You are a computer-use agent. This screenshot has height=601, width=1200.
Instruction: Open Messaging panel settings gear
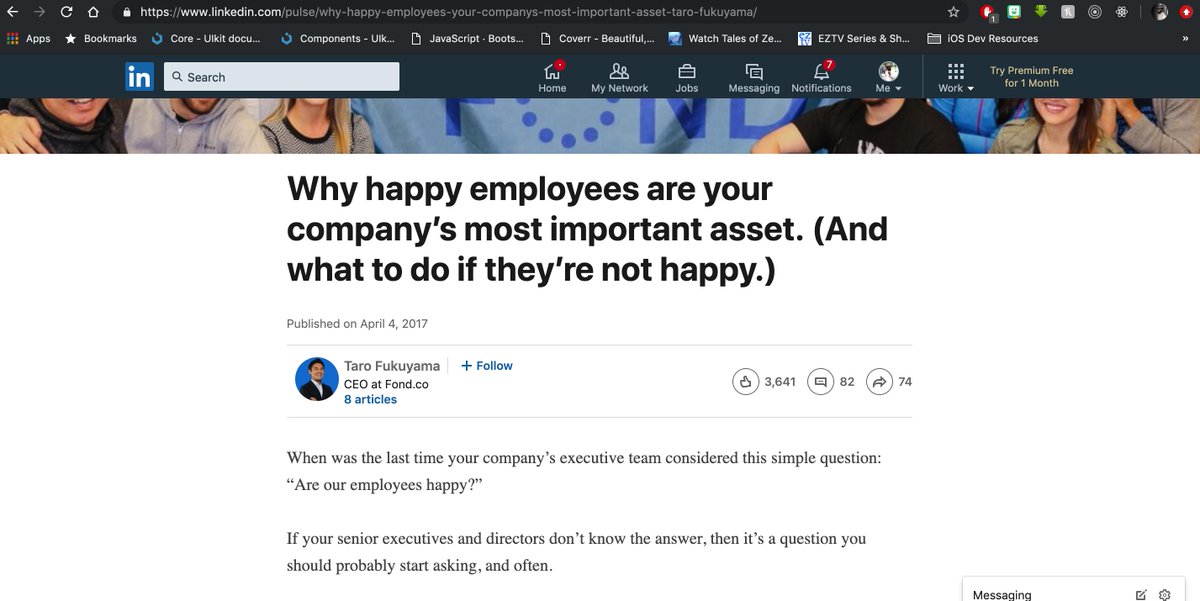click(x=1165, y=595)
